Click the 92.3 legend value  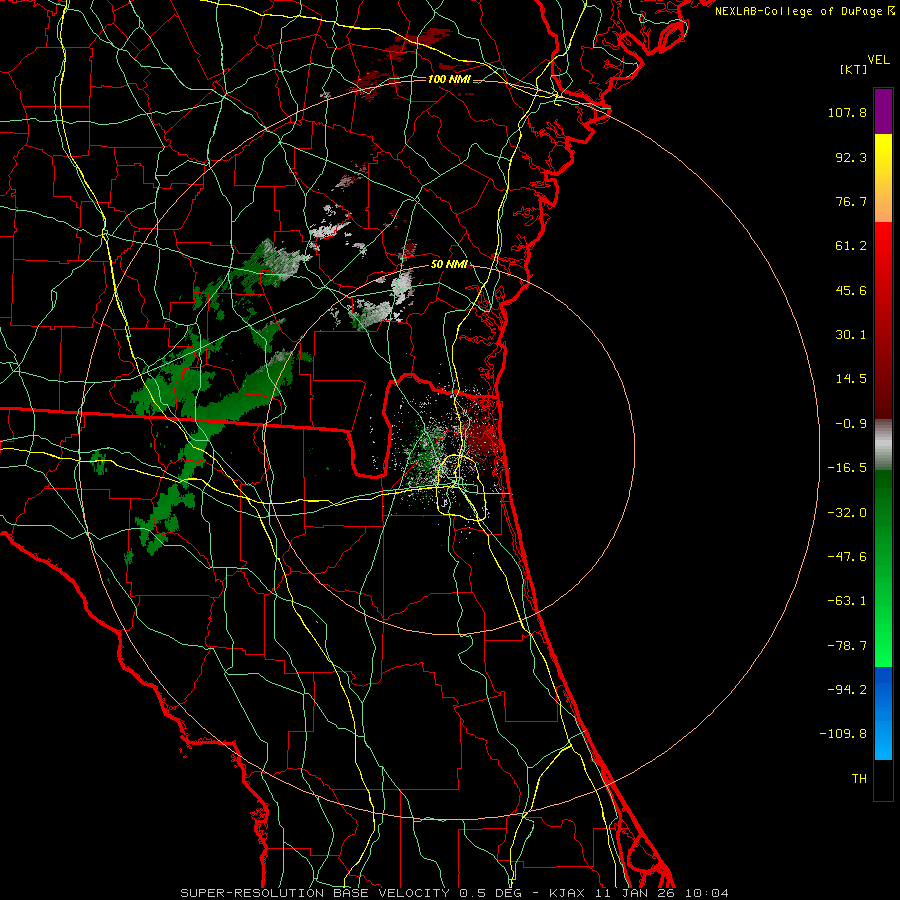851,157
